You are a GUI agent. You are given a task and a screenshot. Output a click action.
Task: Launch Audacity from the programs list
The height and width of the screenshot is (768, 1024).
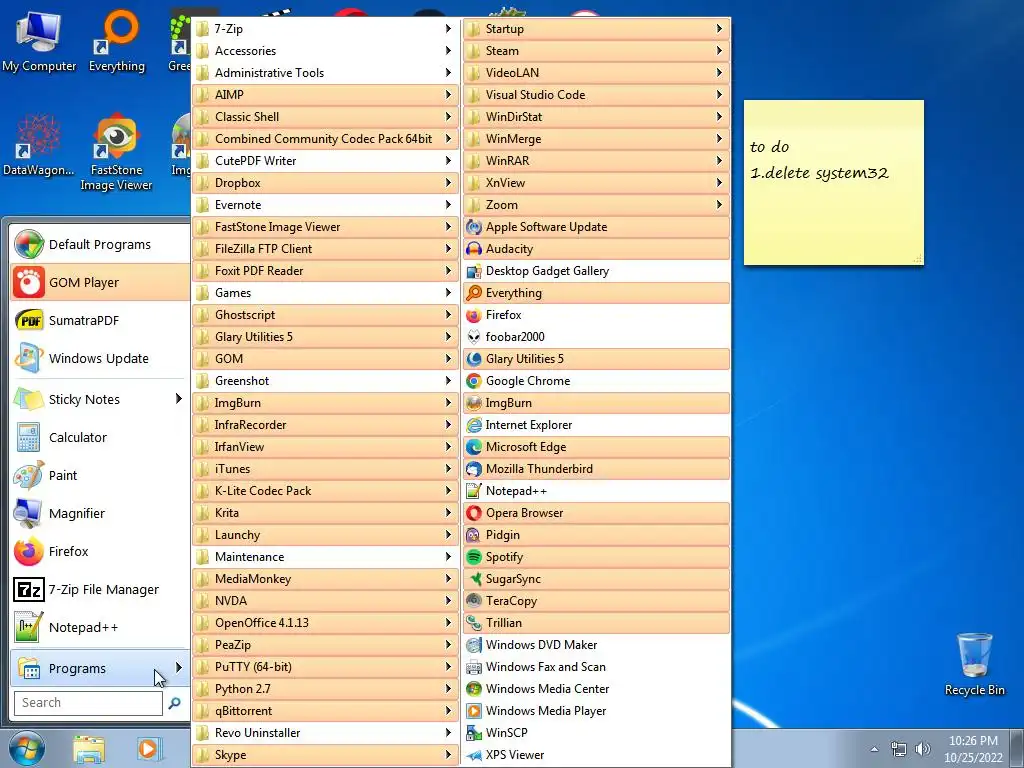pos(596,249)
